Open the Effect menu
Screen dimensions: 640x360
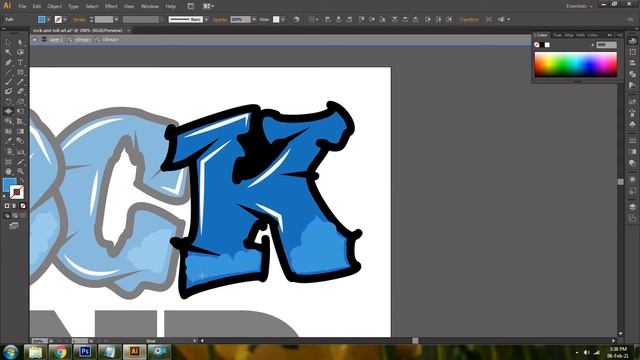click(x=111, y=6)
